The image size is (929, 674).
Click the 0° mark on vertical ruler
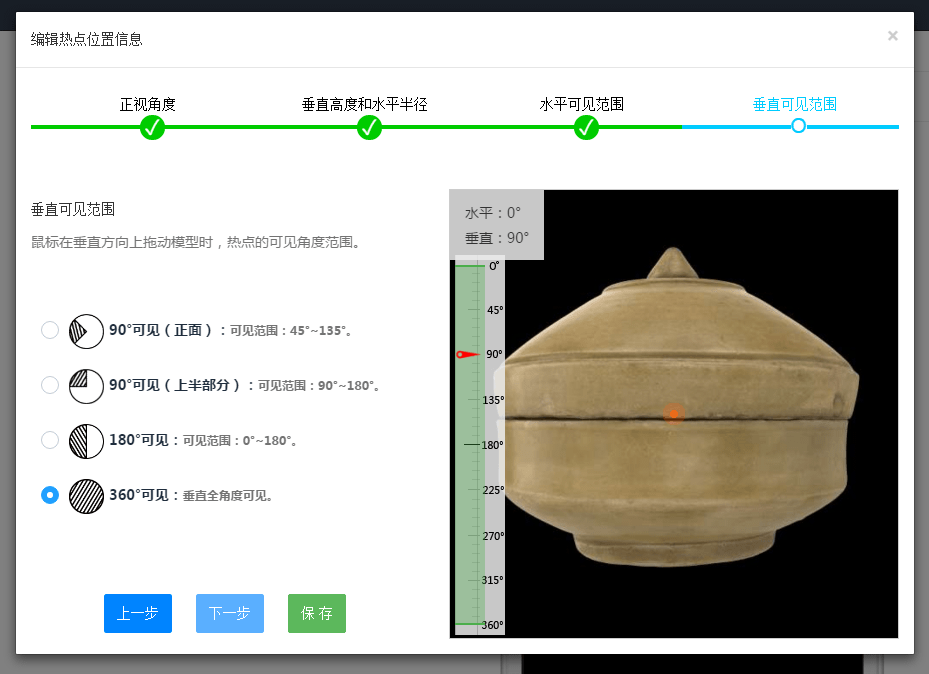[494, 266]
